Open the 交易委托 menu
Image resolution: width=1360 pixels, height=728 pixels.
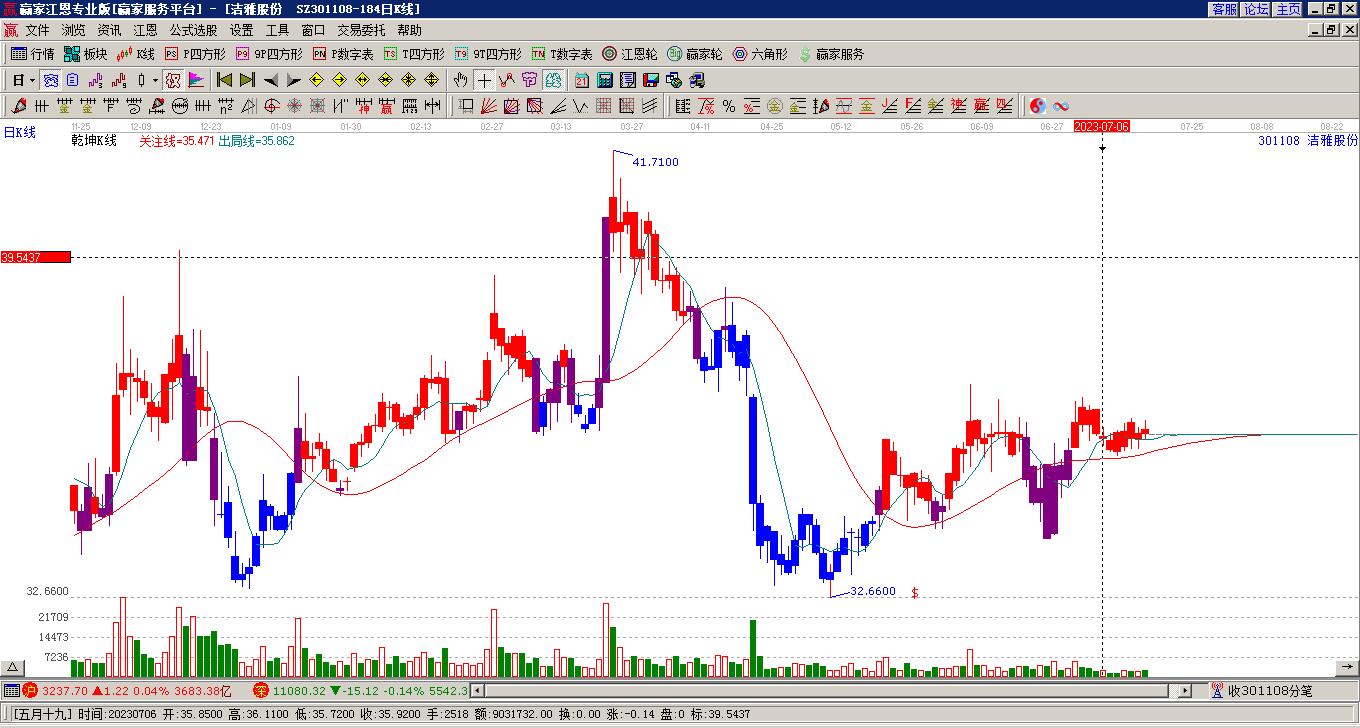tap(361, 31)
